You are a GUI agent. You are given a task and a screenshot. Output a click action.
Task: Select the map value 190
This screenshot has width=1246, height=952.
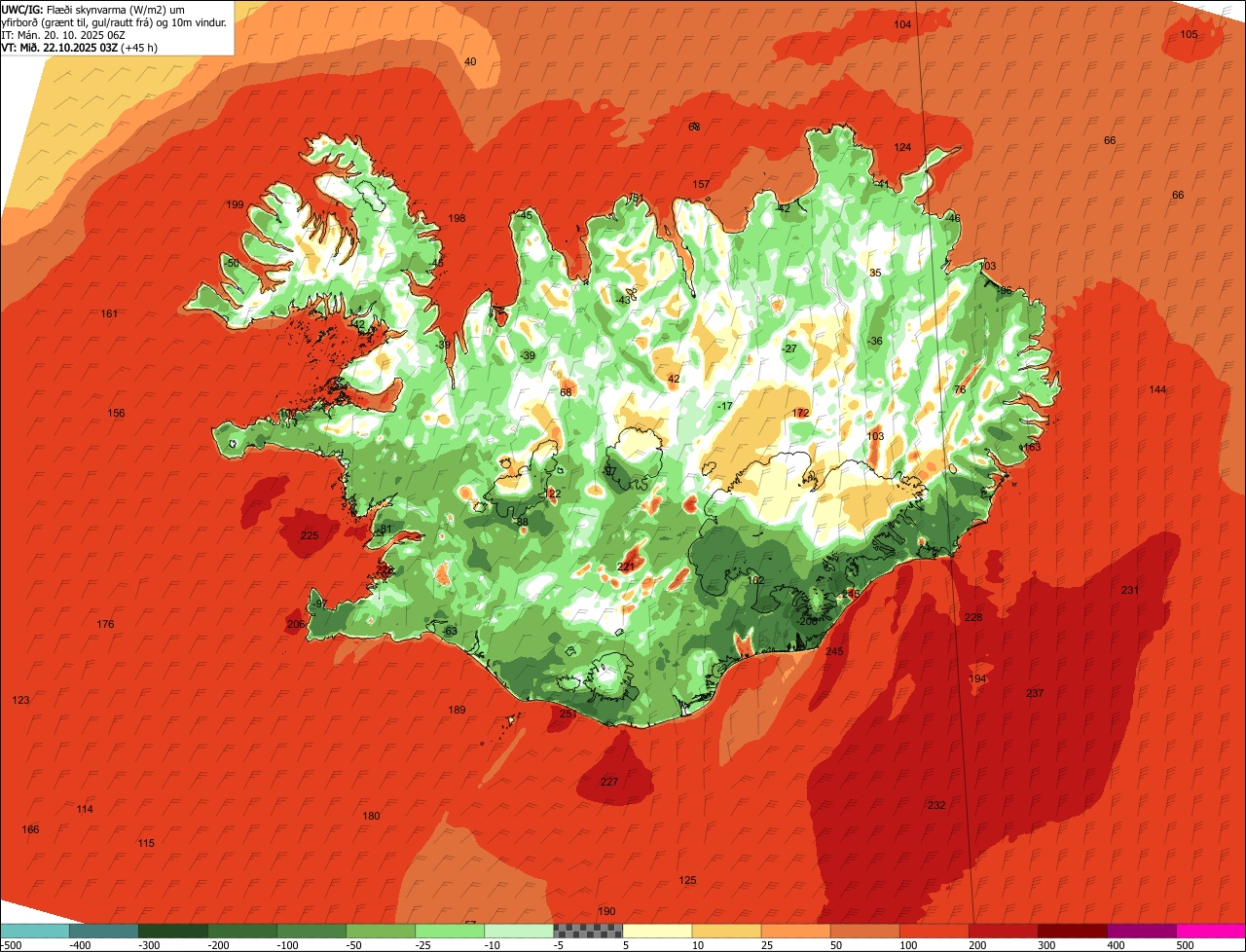tap(606, 911)
